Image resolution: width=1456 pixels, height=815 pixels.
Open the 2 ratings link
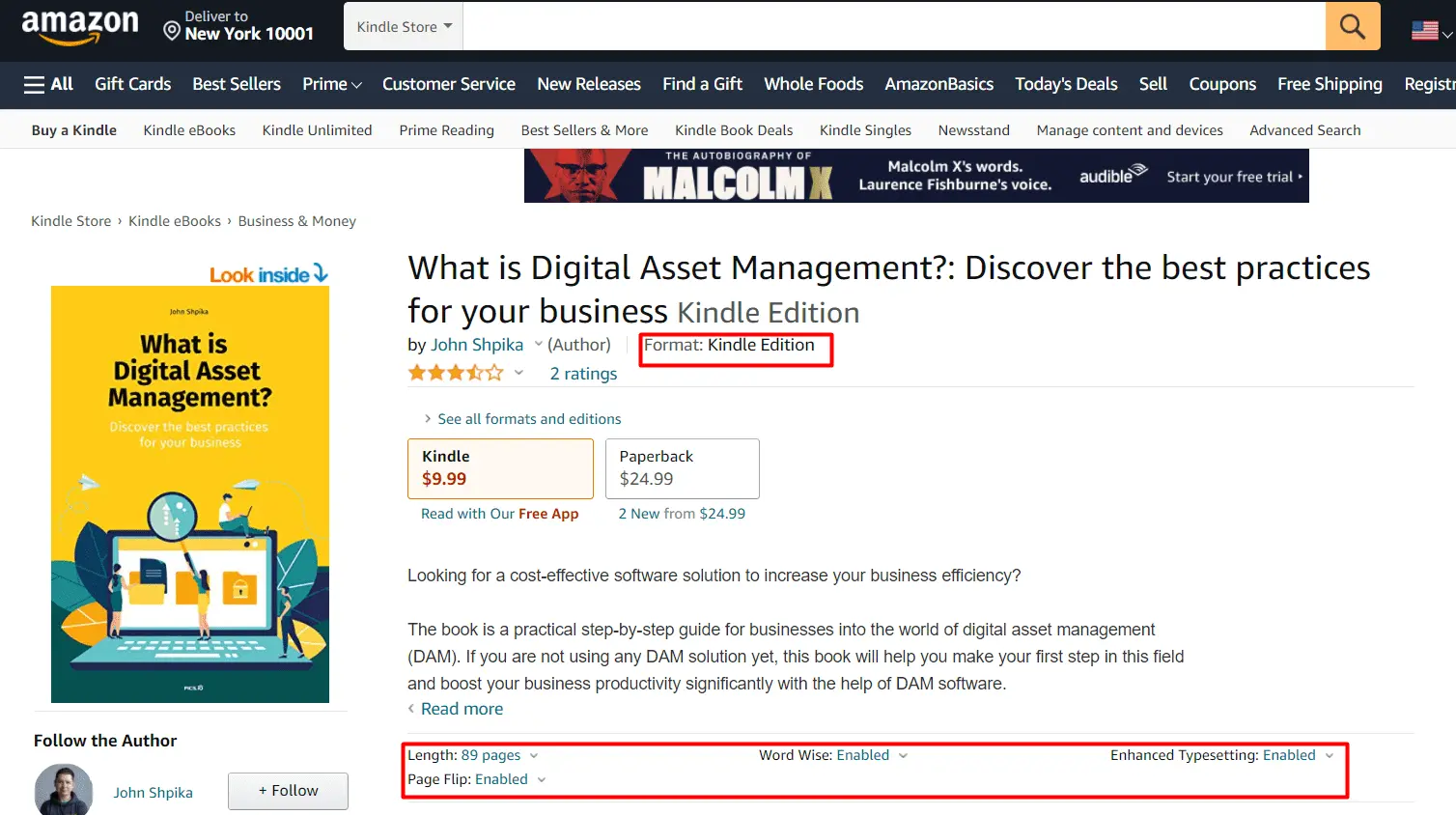click(x=583, y=374)
